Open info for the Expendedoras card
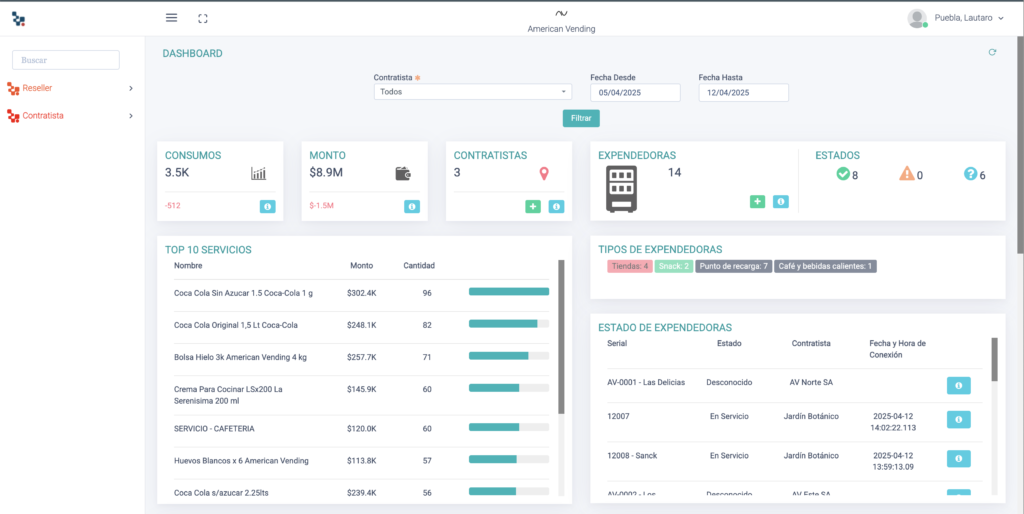The image size is (1024, 514). (x=781, y=201)
